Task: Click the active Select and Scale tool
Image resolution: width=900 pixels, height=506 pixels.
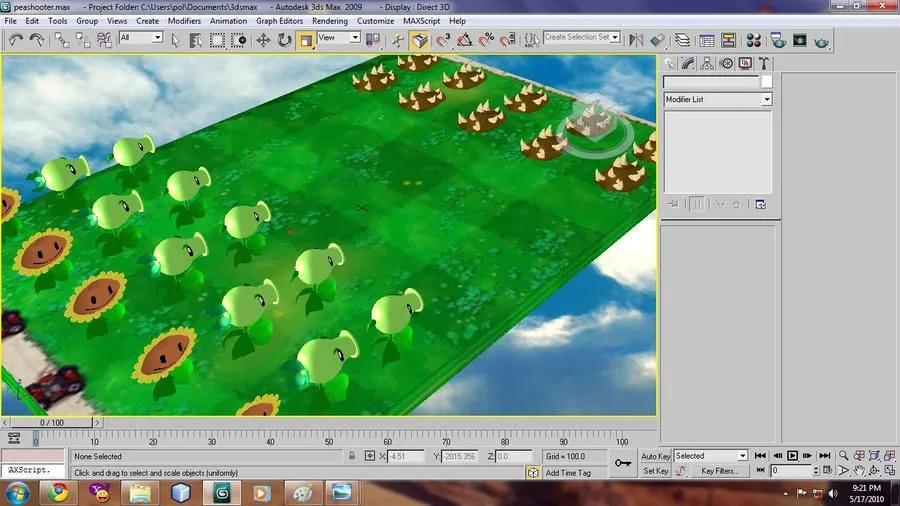Action: point(306,40)
